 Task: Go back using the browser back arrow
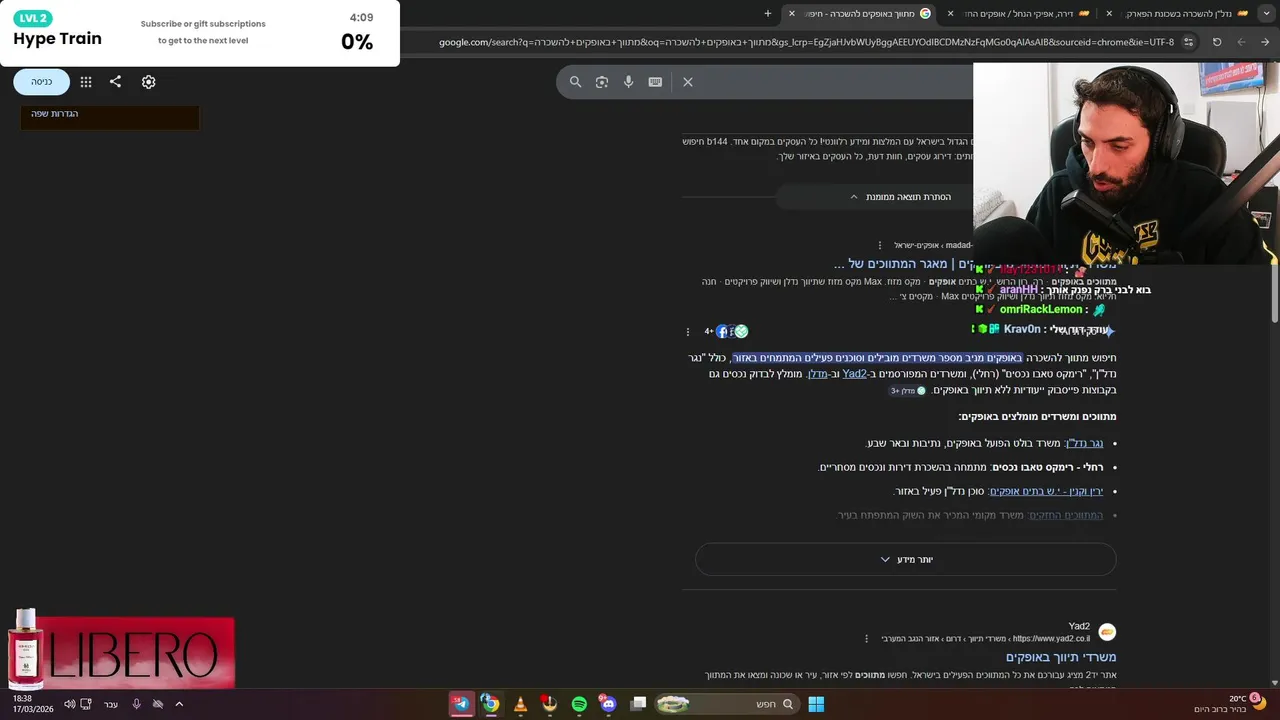coord(1265,42)
